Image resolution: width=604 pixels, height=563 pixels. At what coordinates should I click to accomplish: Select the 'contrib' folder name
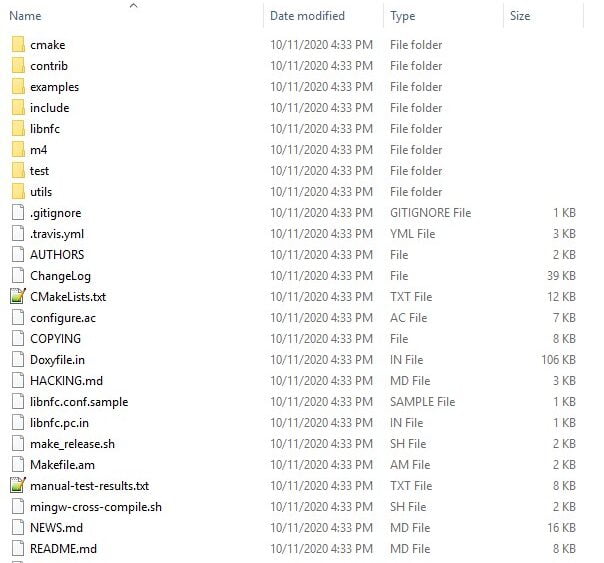click(49, 66)
